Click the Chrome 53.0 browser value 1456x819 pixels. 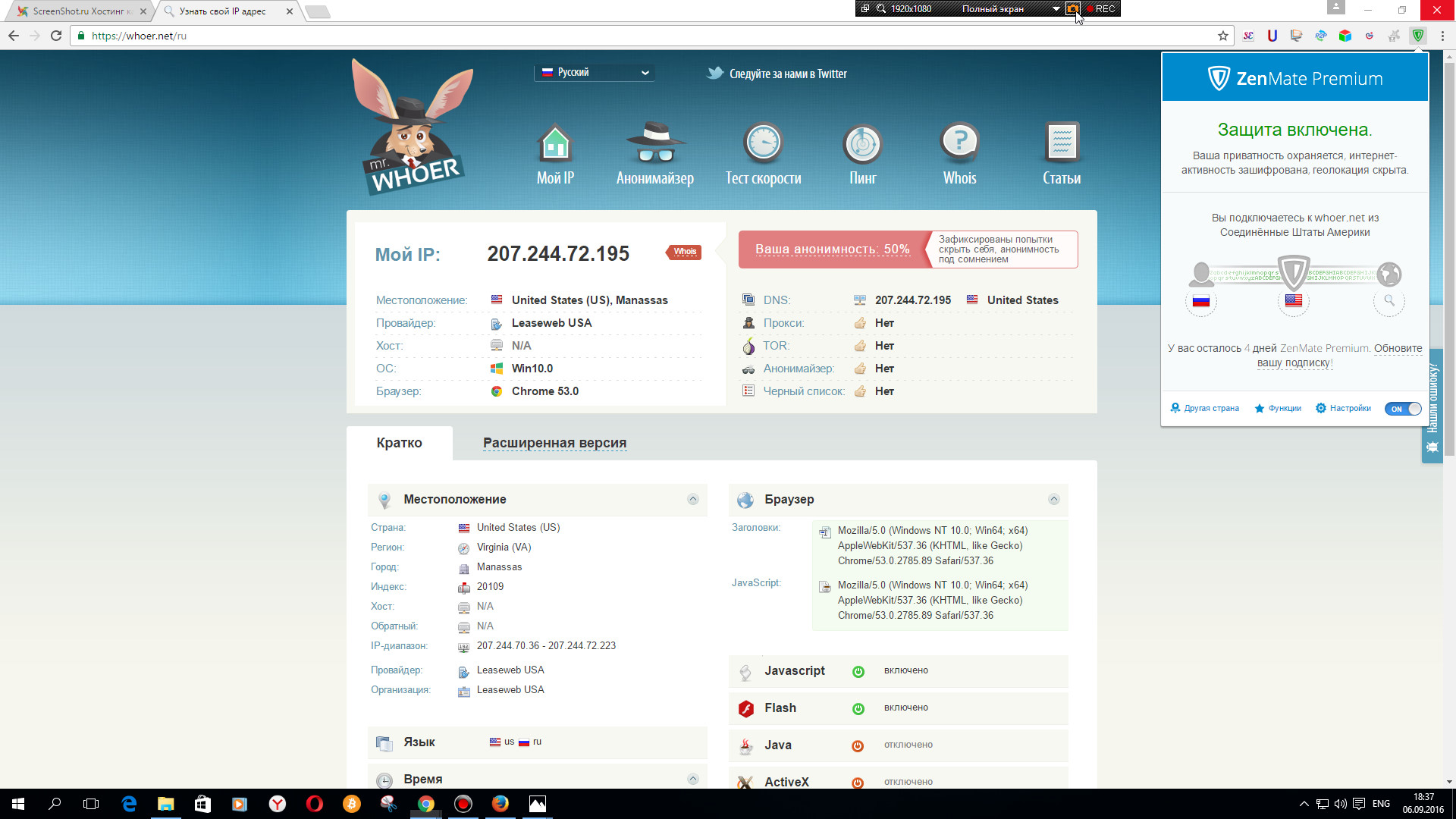544,391
